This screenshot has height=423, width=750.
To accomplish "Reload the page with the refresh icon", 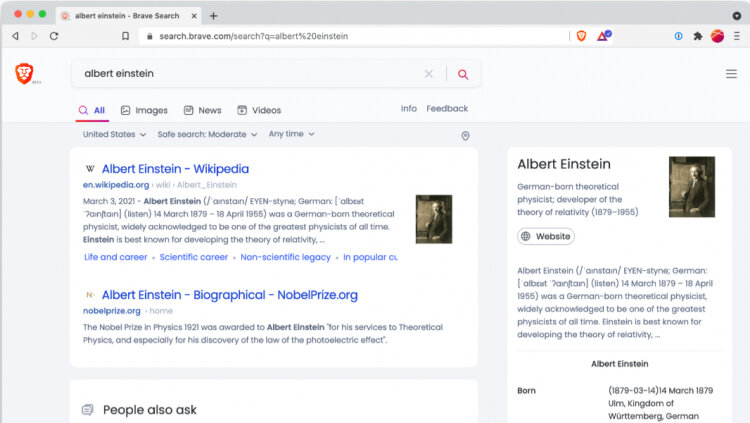I will click(54, 36).
